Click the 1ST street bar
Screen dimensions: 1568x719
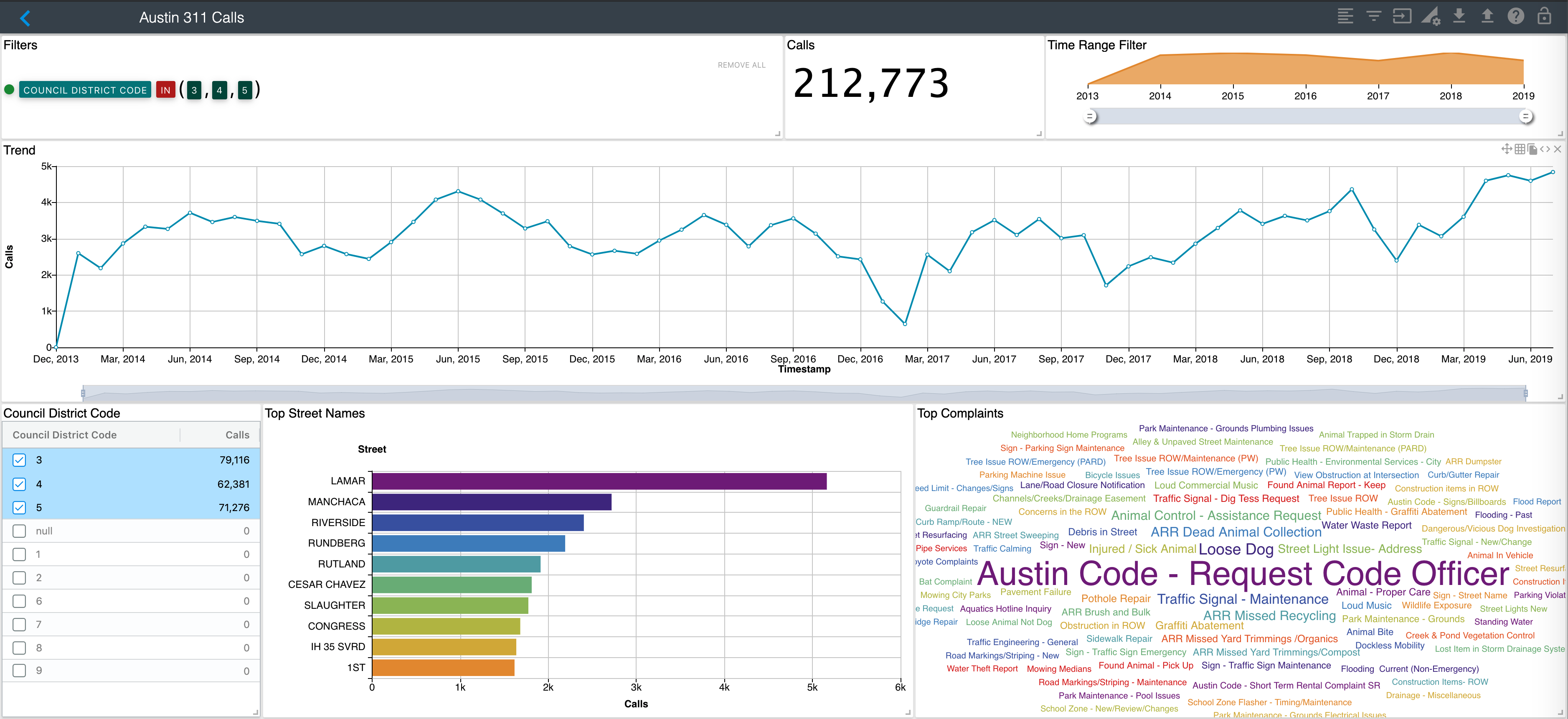443,667
